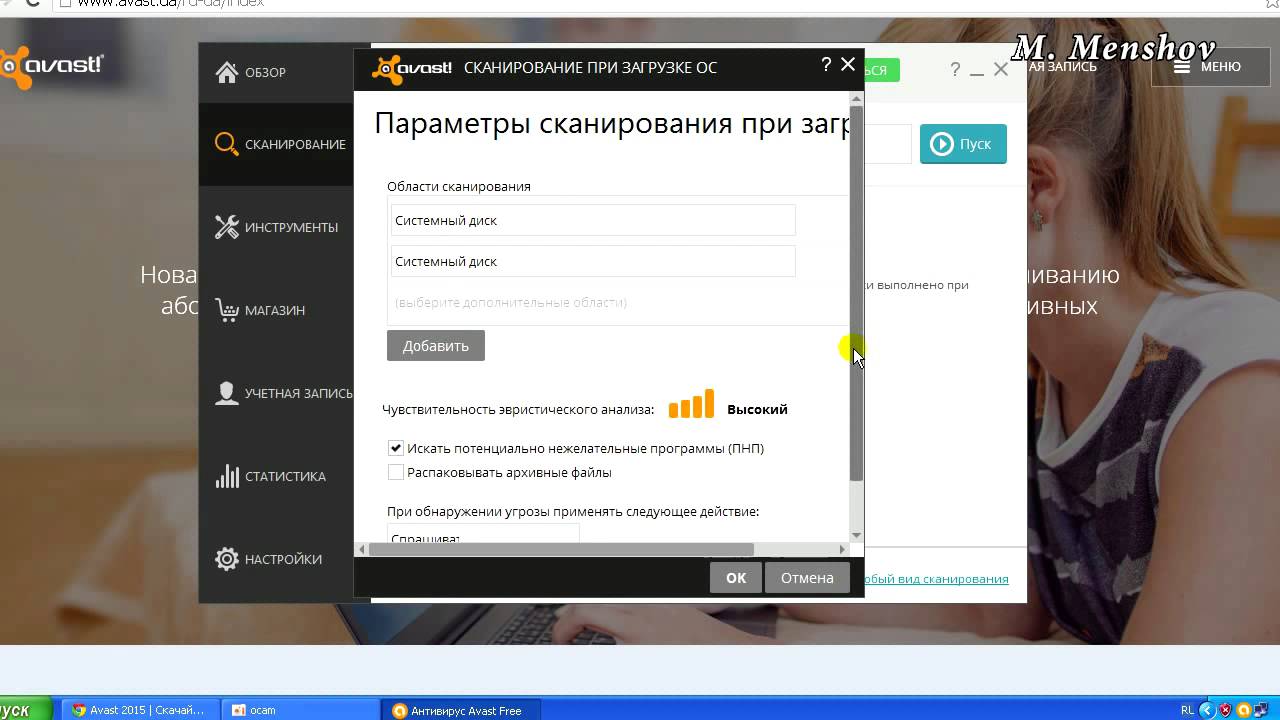Open the Настройки gear icon
1280x720 pixels.
coord(227,559)
